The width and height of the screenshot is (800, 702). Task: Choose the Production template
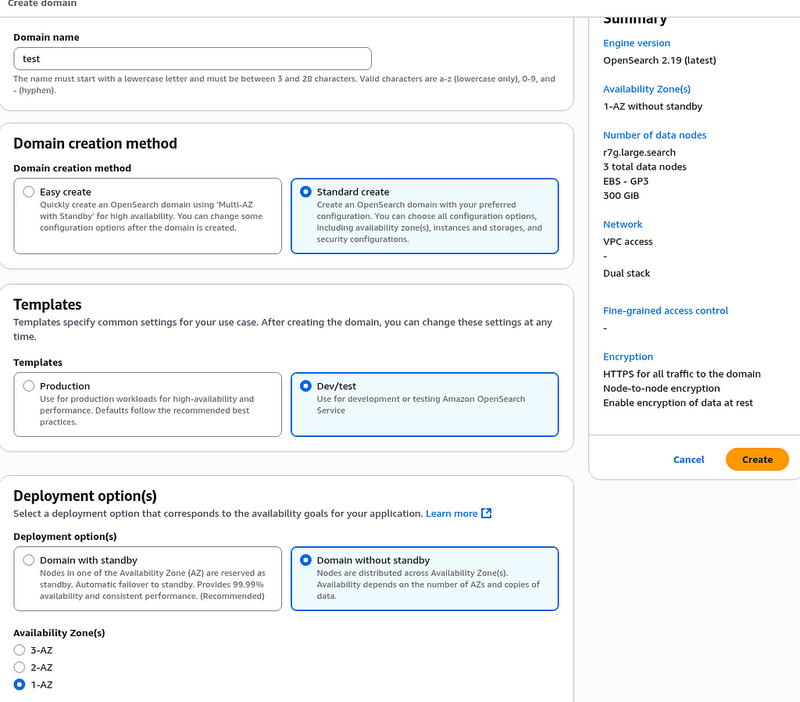point(29,386)
